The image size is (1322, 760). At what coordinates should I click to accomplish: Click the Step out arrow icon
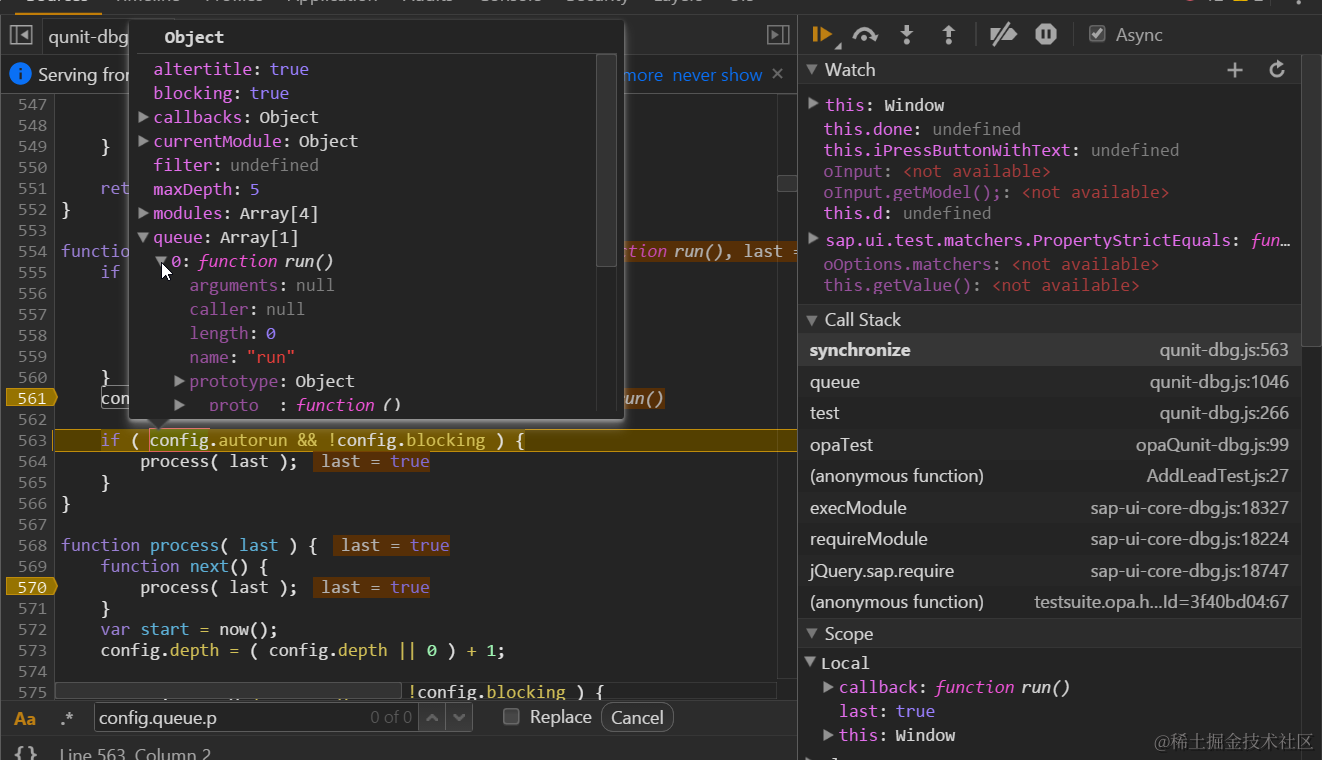[x=949, y=35]
